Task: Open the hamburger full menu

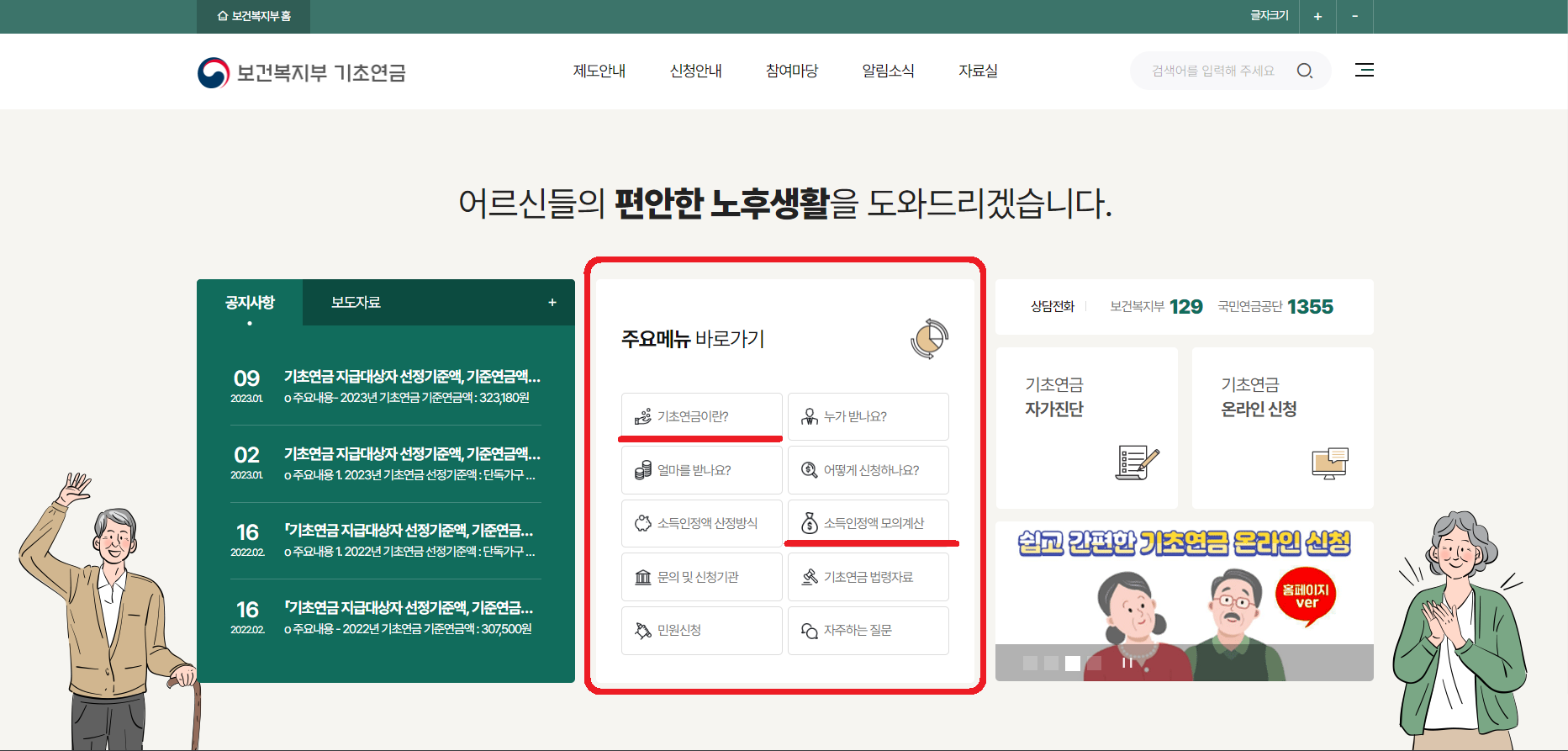Action: click(x=1365, y=70)
